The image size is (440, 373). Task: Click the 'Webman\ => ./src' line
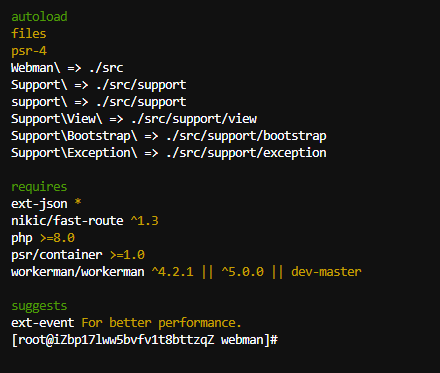(x=67, y=68)
